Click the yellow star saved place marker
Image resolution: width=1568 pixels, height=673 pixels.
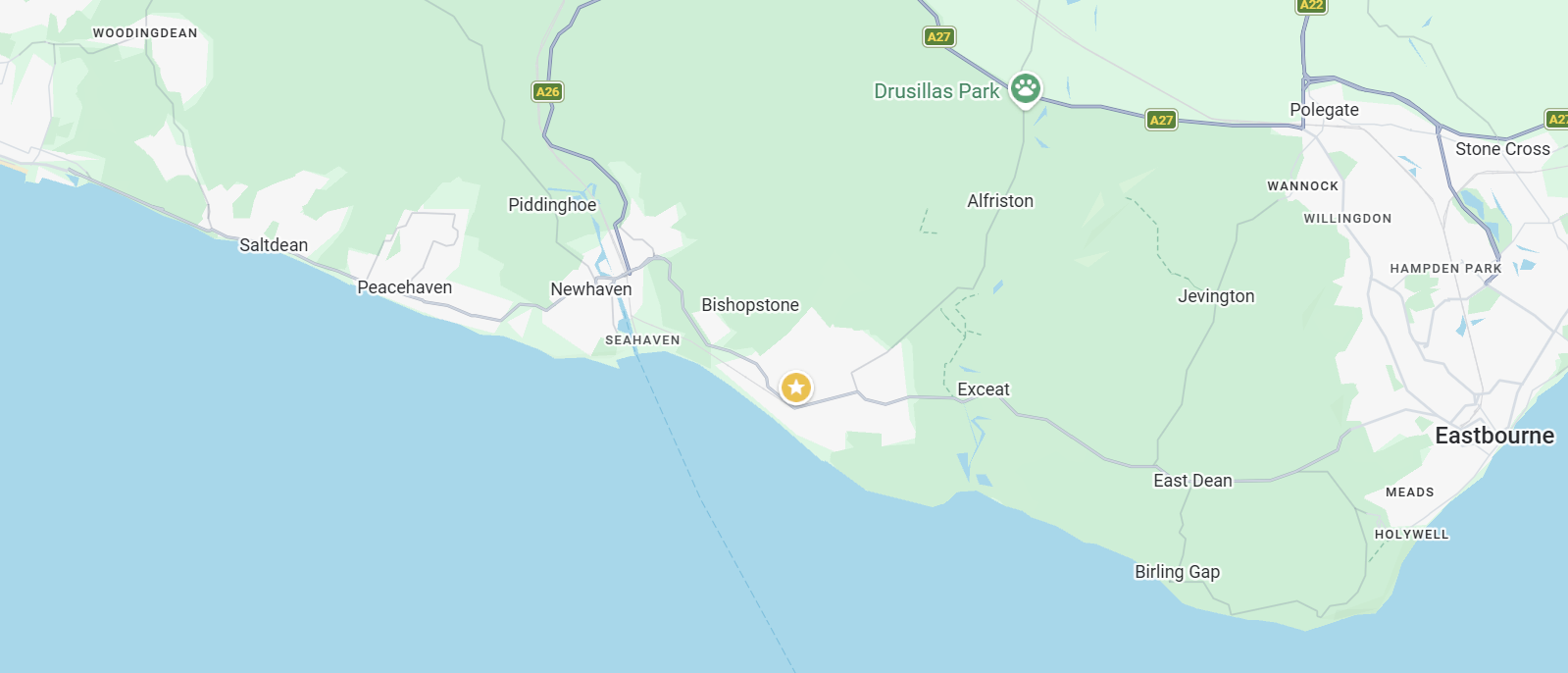pyautogui.click(x=796, y=388)
